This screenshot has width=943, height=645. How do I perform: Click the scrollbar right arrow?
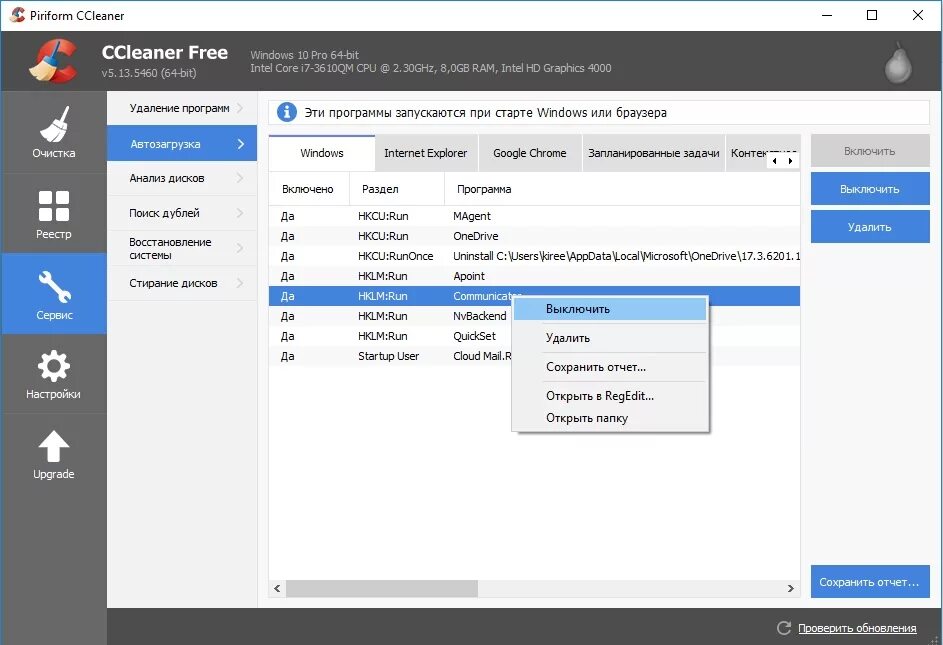point(791,588)
